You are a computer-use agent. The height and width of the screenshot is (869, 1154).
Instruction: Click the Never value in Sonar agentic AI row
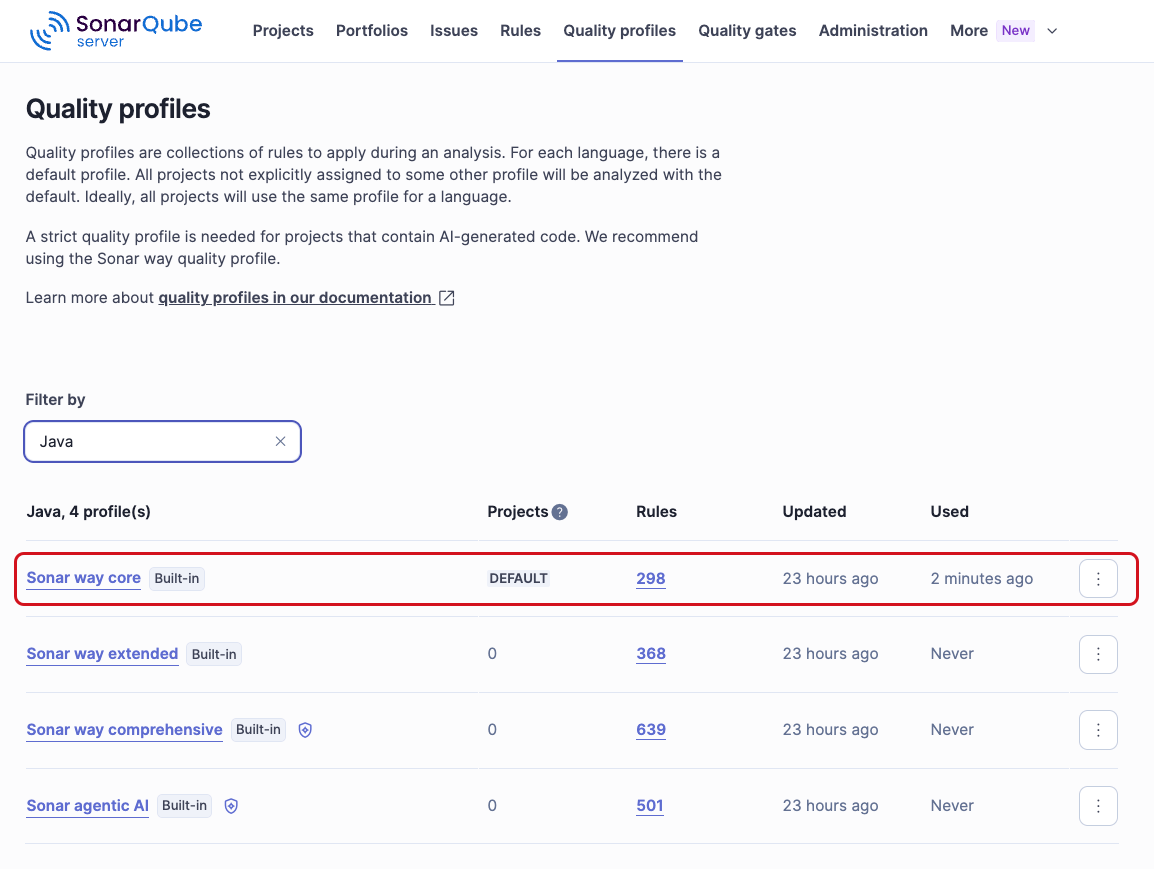point(952,806)
